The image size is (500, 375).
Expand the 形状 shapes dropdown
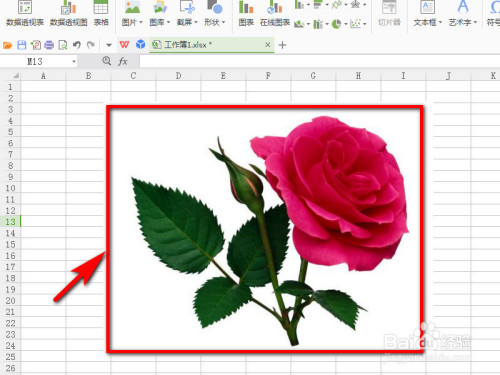click(224, 22)
